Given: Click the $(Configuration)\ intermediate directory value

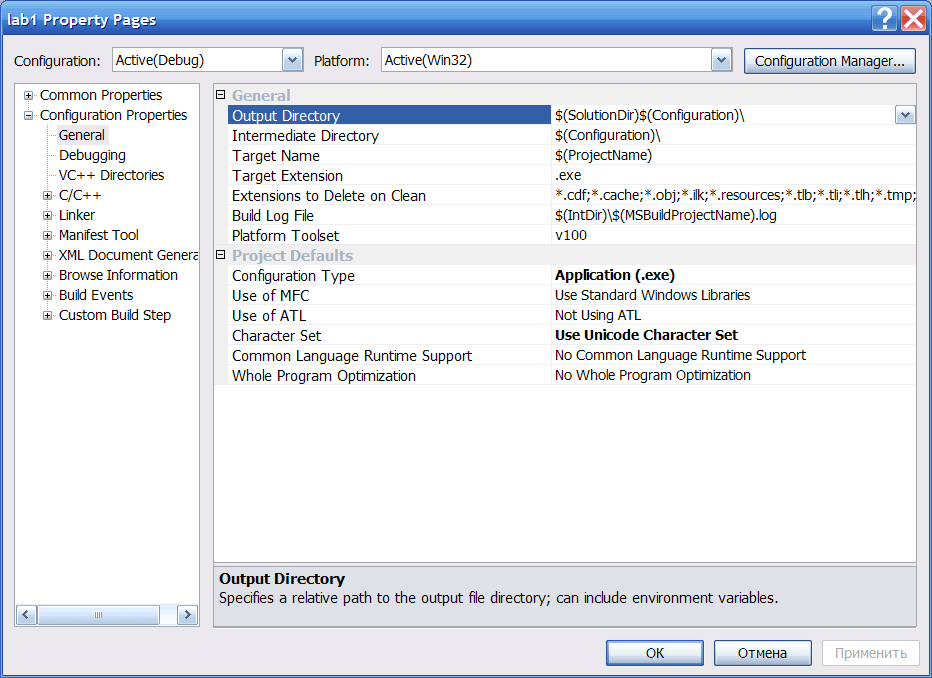Looking at the screenshot, I should pos(733,135).
